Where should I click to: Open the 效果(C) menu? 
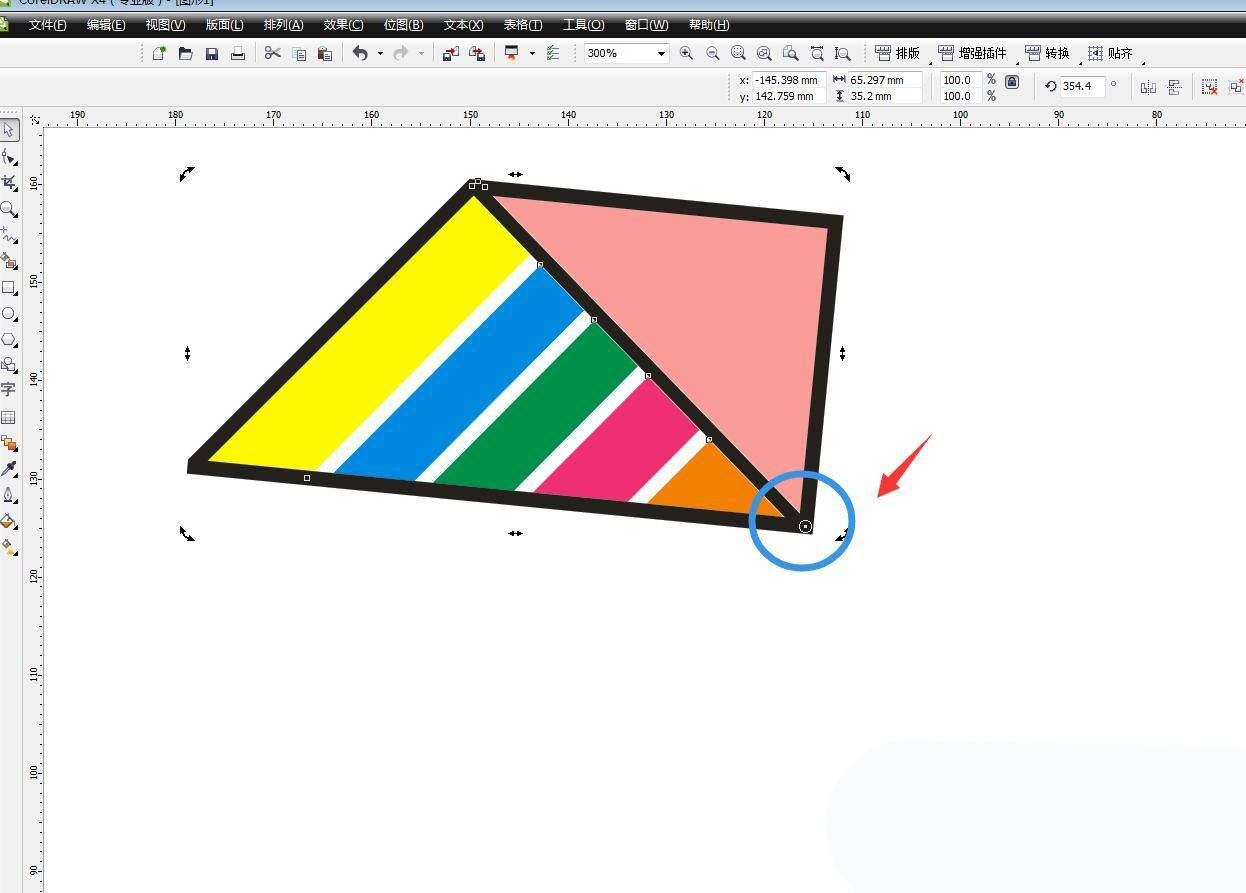343,25
